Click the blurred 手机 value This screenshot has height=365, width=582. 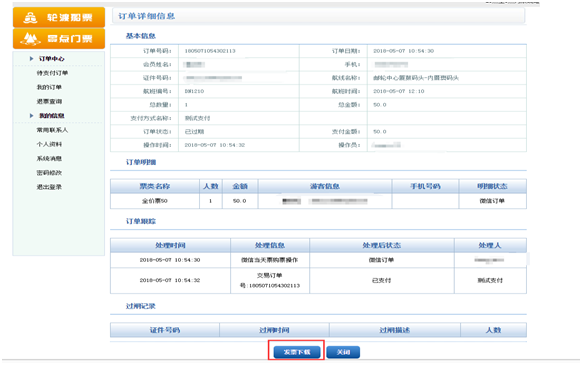click(391, 65)
